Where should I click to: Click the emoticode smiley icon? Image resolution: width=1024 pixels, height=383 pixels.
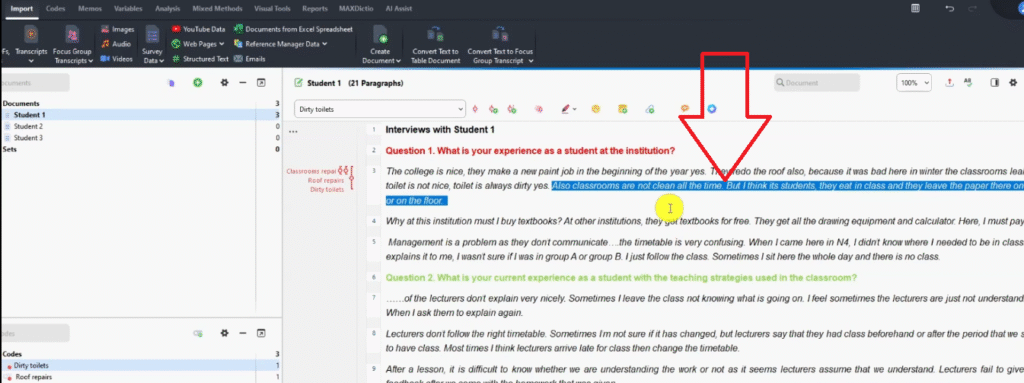(596, 109)
